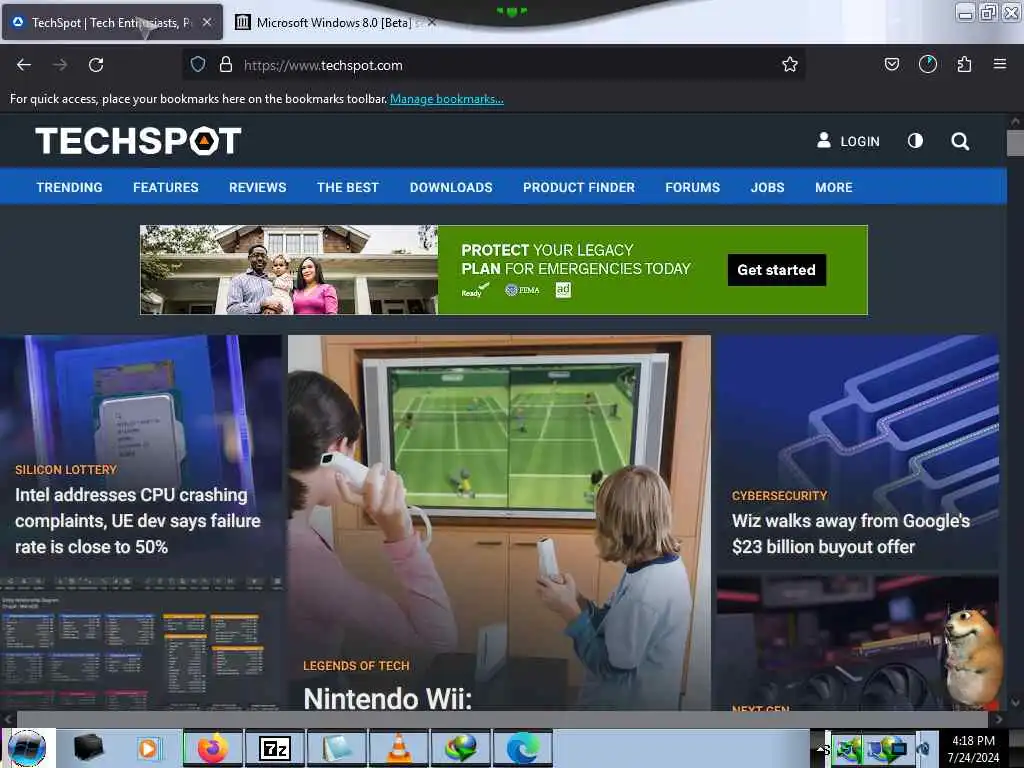
Task: Open the Wiz walks away from Google's article
Action: coord(851,534)
